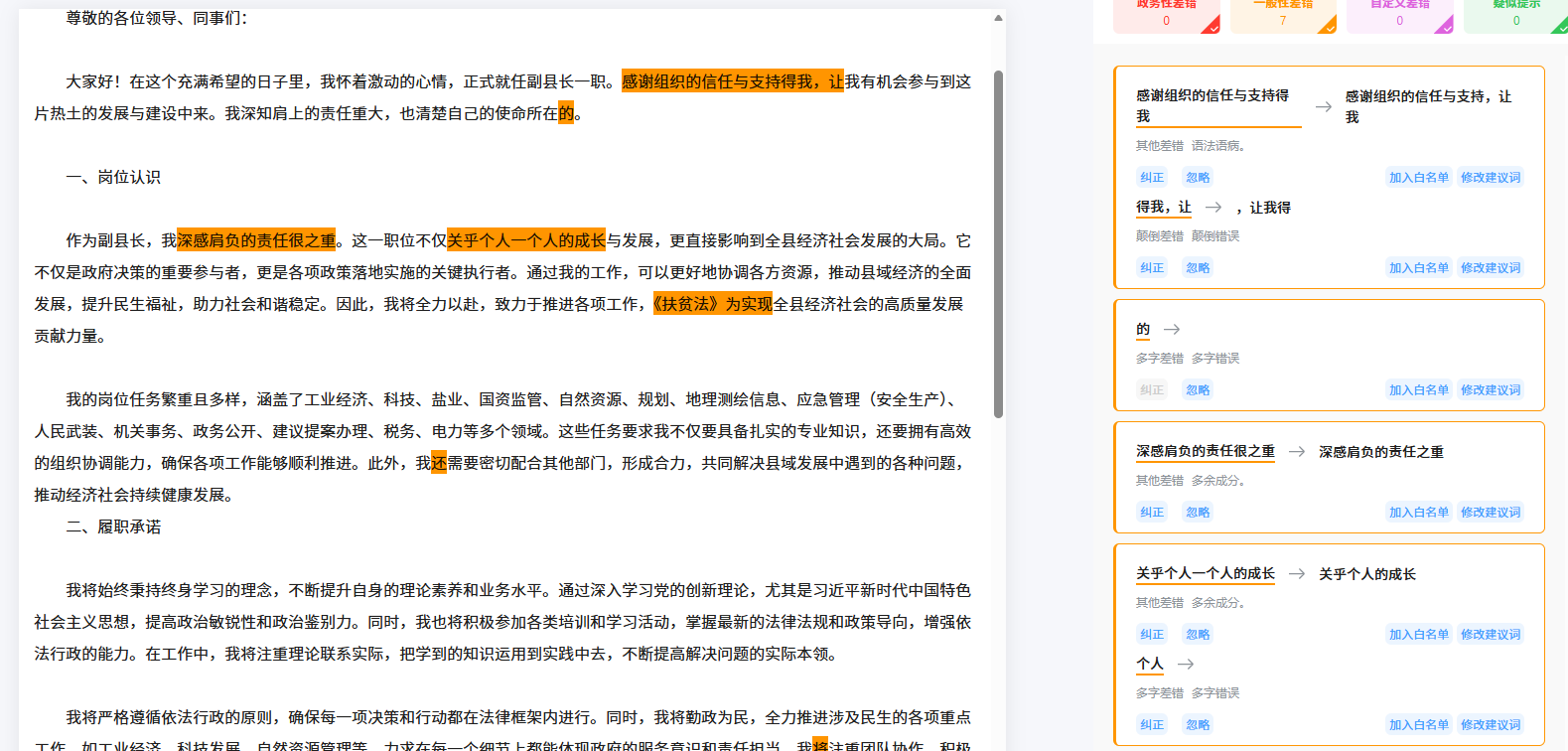1568x751 pixels.
Task: Add the extra 的 error to whitelist
Action: (1418, 390)
